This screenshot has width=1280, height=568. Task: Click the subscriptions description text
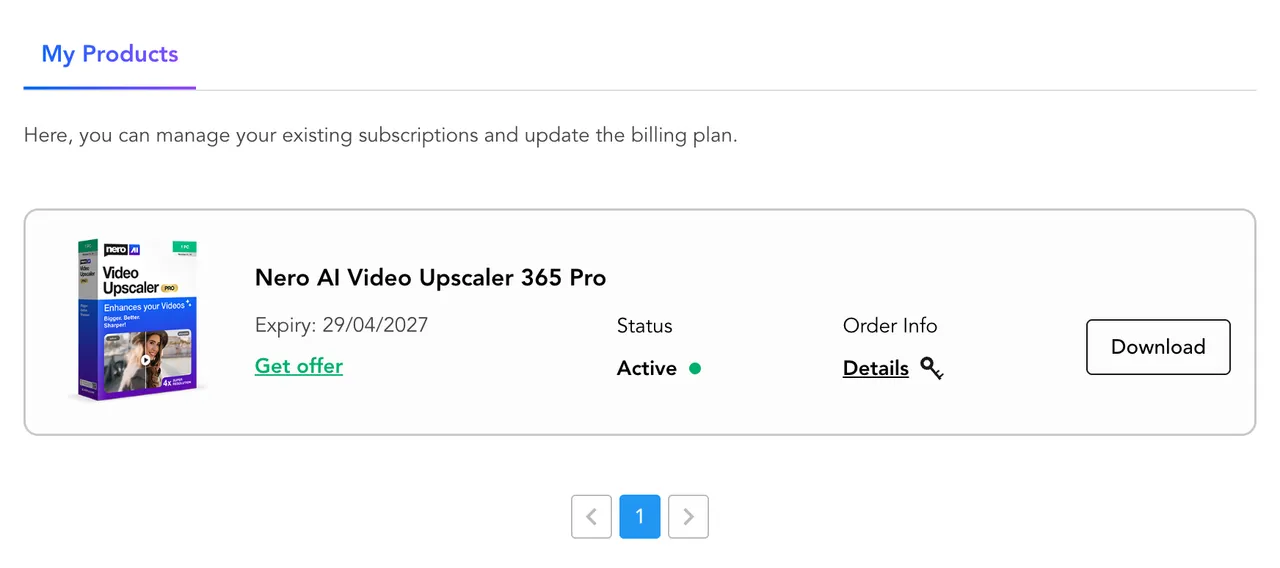(x=380, y=135)
